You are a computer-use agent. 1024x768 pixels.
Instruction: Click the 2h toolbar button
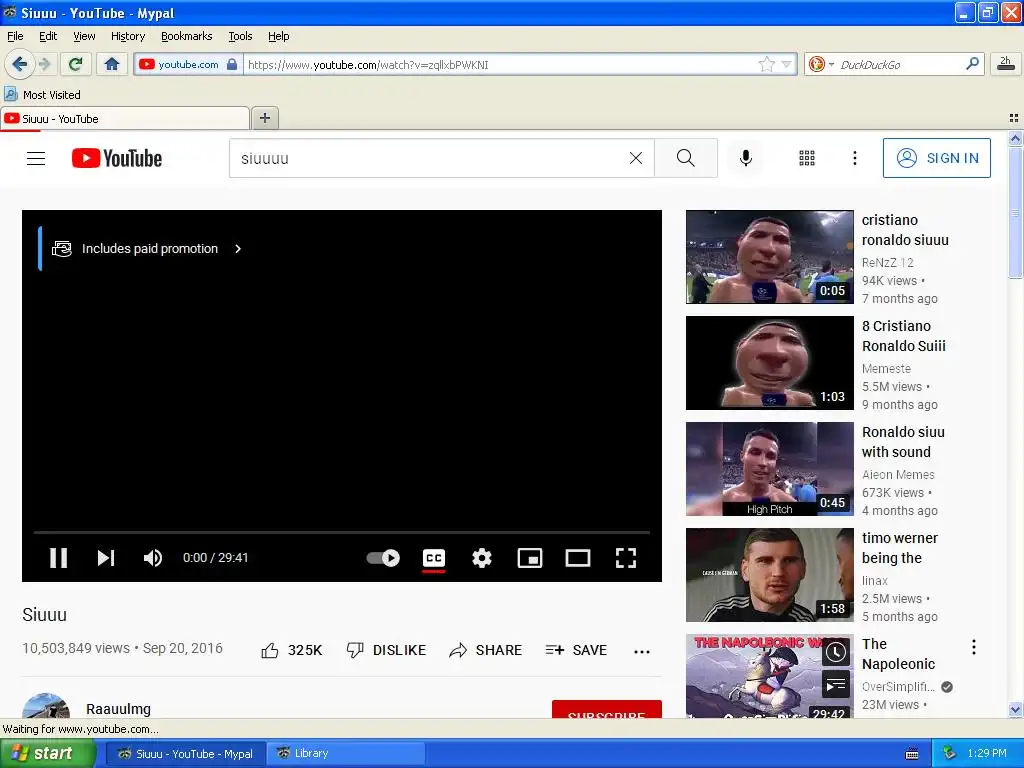pyautogui.click(x=1006, y=64)
